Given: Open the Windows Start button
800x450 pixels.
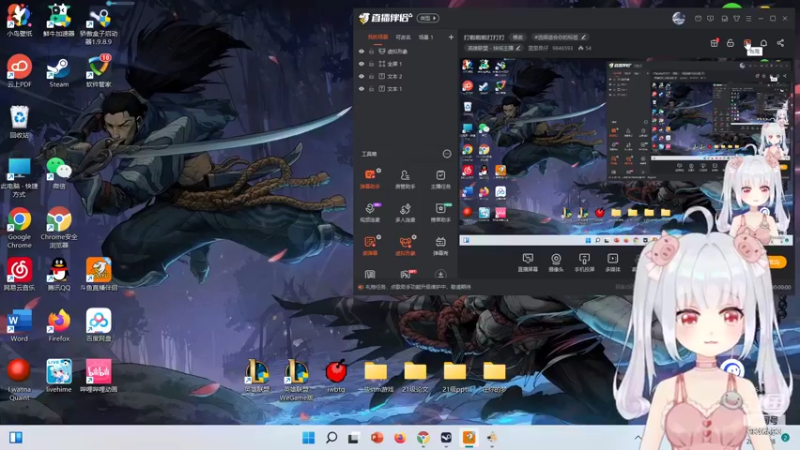Looking at the screenshot, I should (309, 438).
